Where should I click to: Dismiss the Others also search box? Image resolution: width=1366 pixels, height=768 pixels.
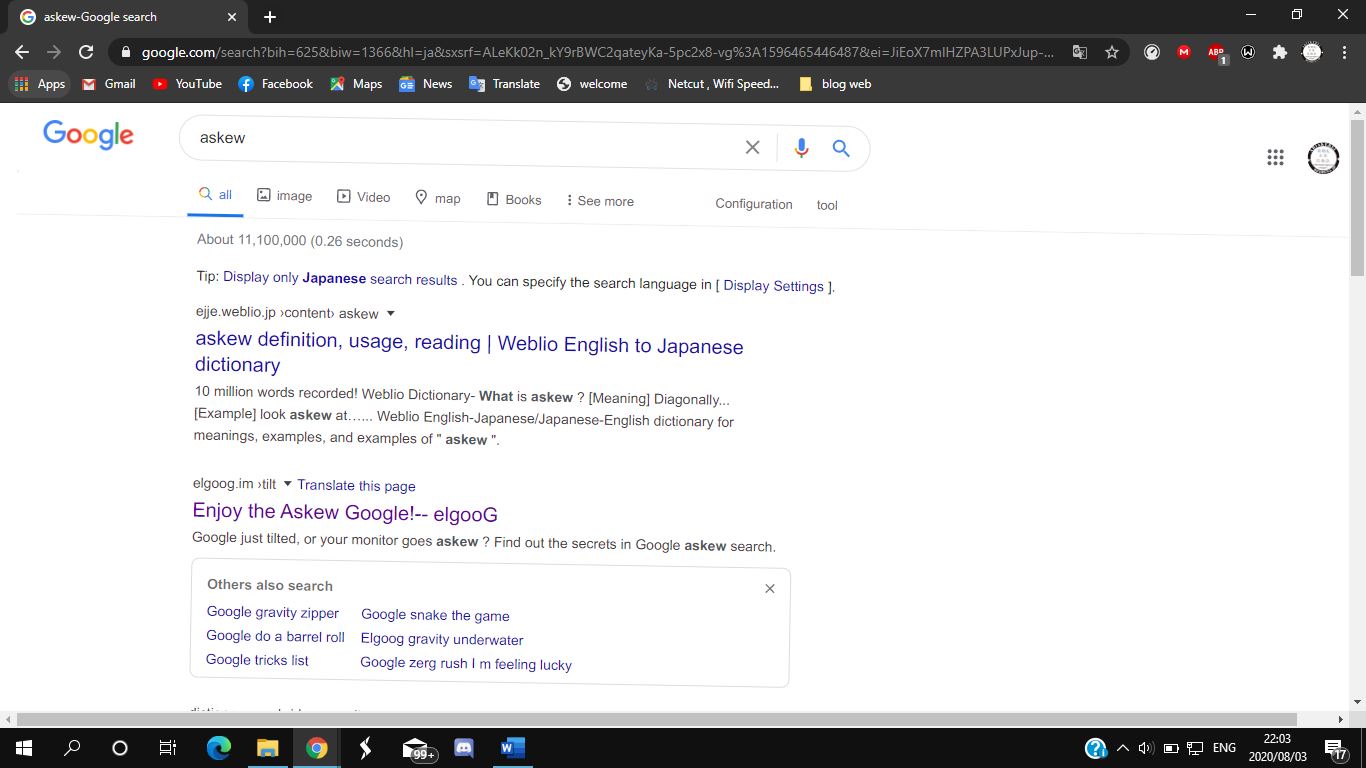(770, 588)
